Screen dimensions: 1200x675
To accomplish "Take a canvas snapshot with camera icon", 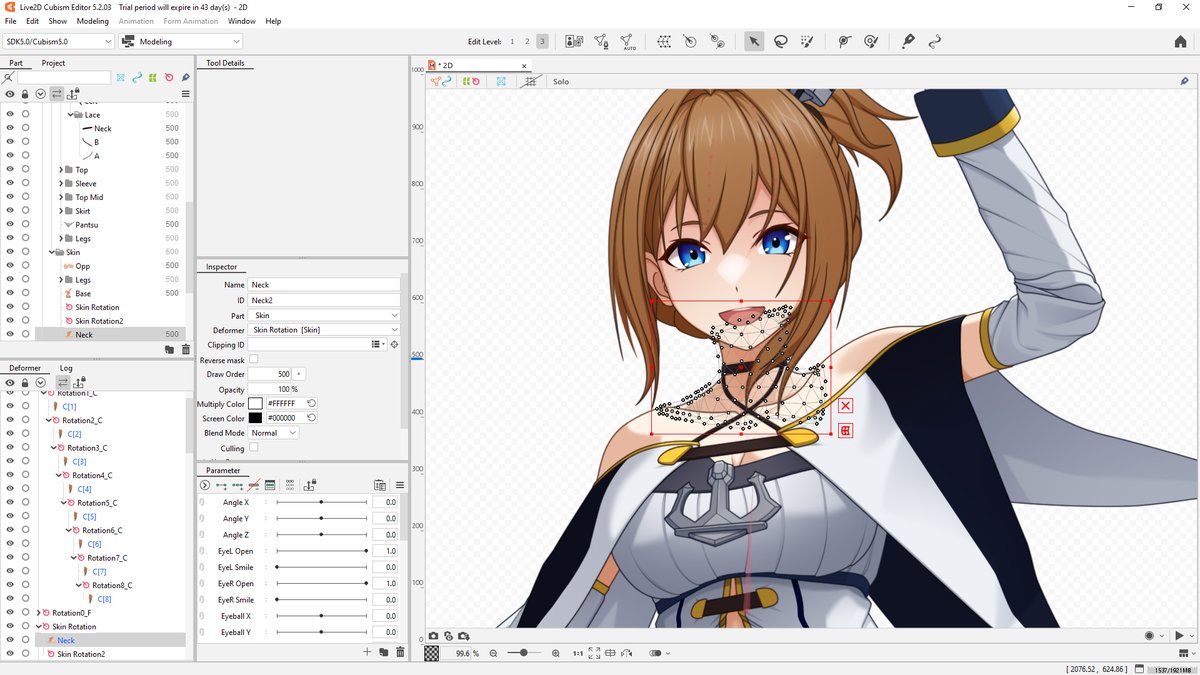I will pos(434,635).
